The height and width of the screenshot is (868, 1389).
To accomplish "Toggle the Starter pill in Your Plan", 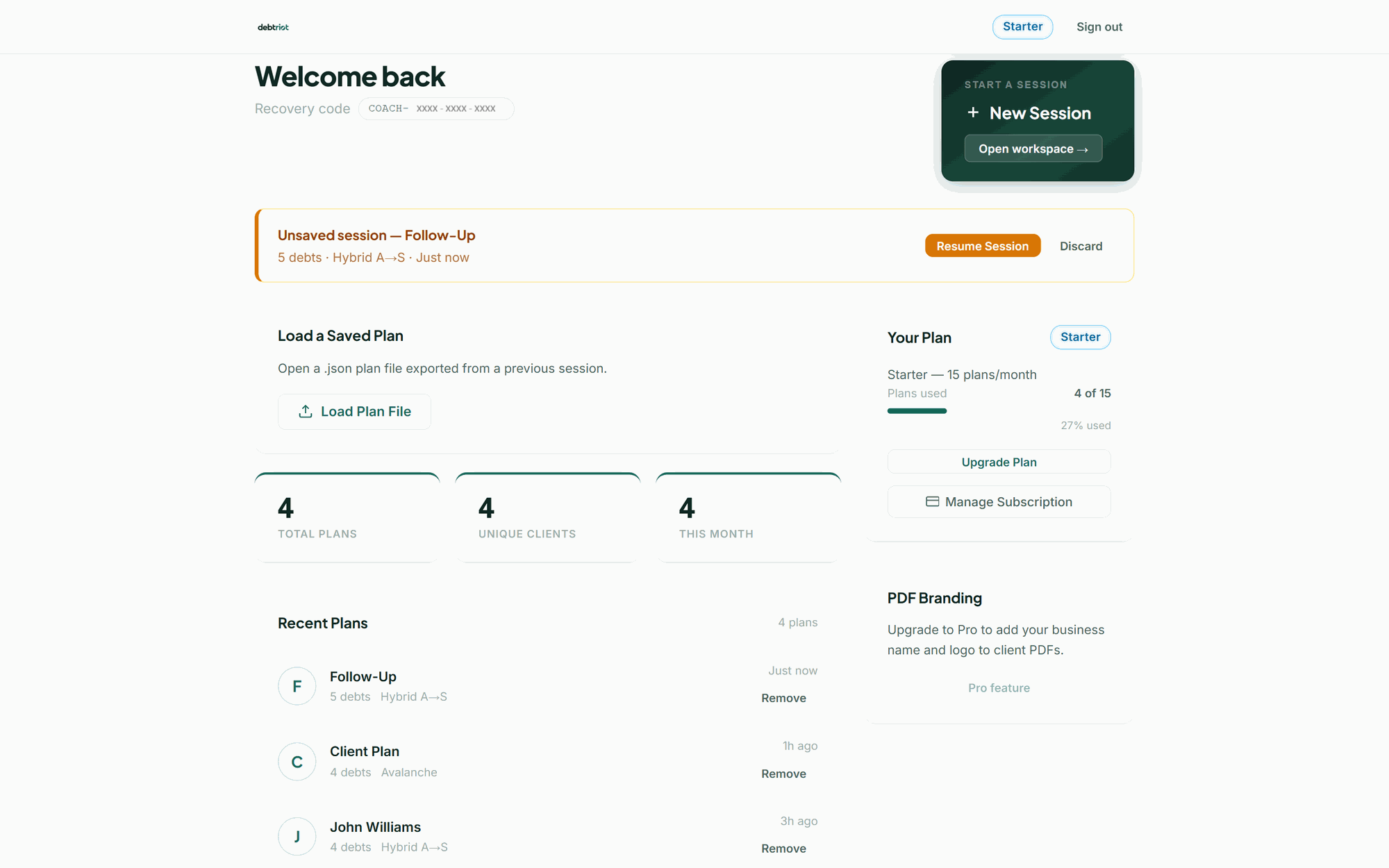I will 1080,337.
